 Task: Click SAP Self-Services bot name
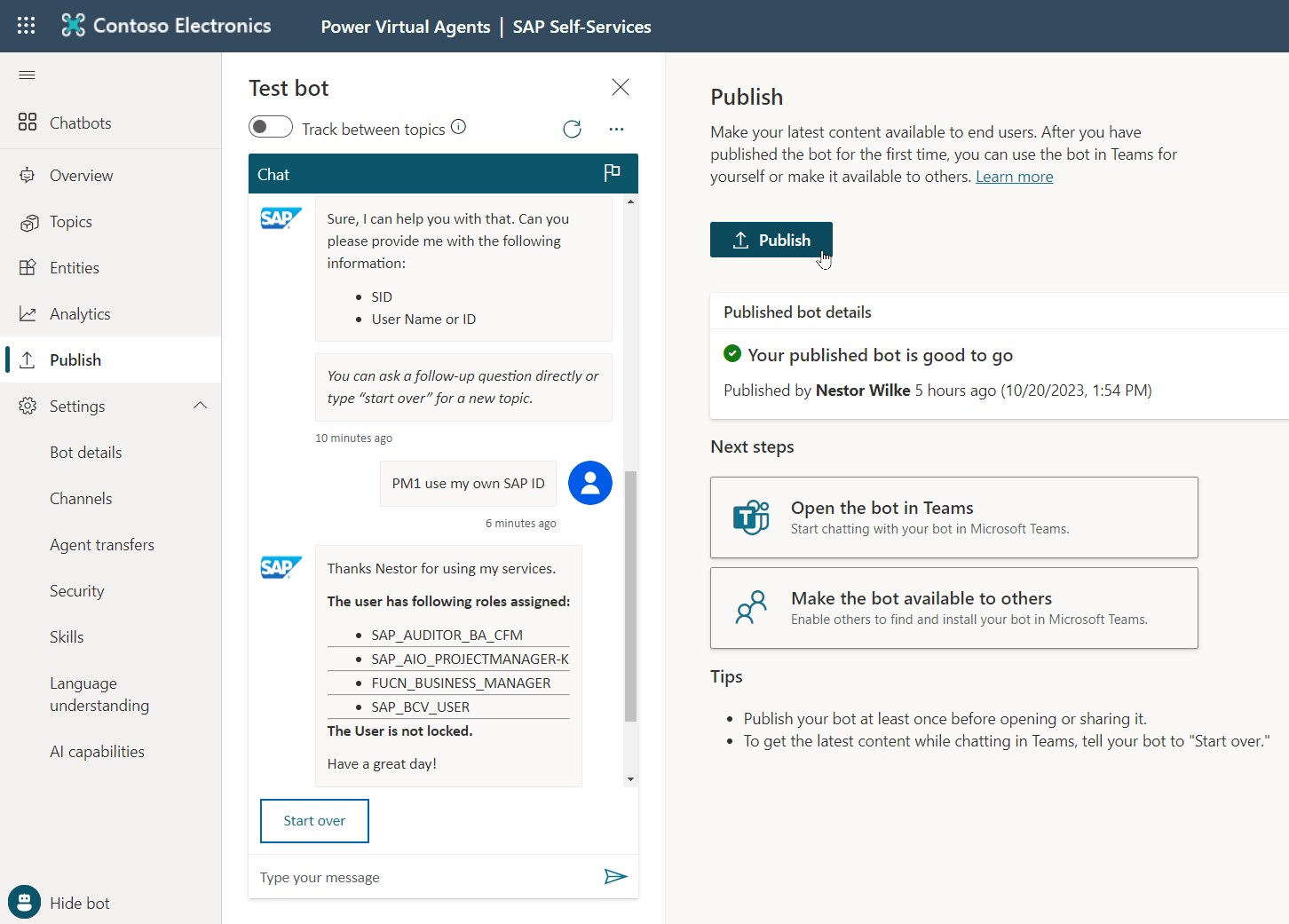click(581, 27)
